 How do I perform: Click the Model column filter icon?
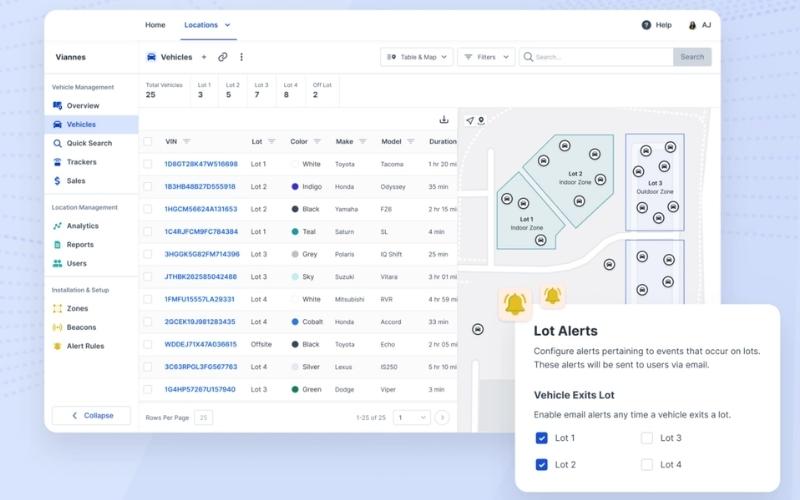coord(411,141)
